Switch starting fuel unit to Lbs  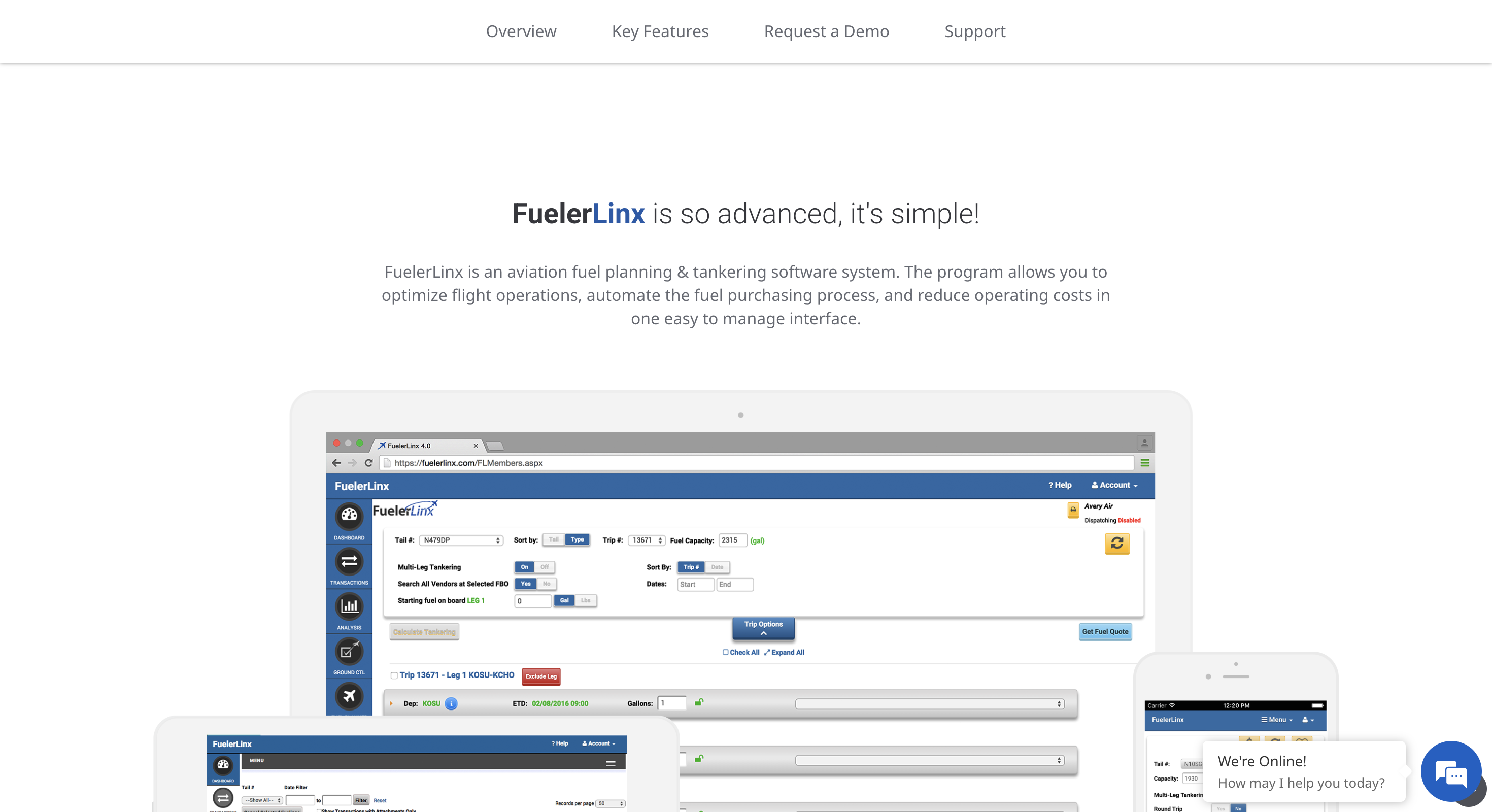click(x=586, y=600)
